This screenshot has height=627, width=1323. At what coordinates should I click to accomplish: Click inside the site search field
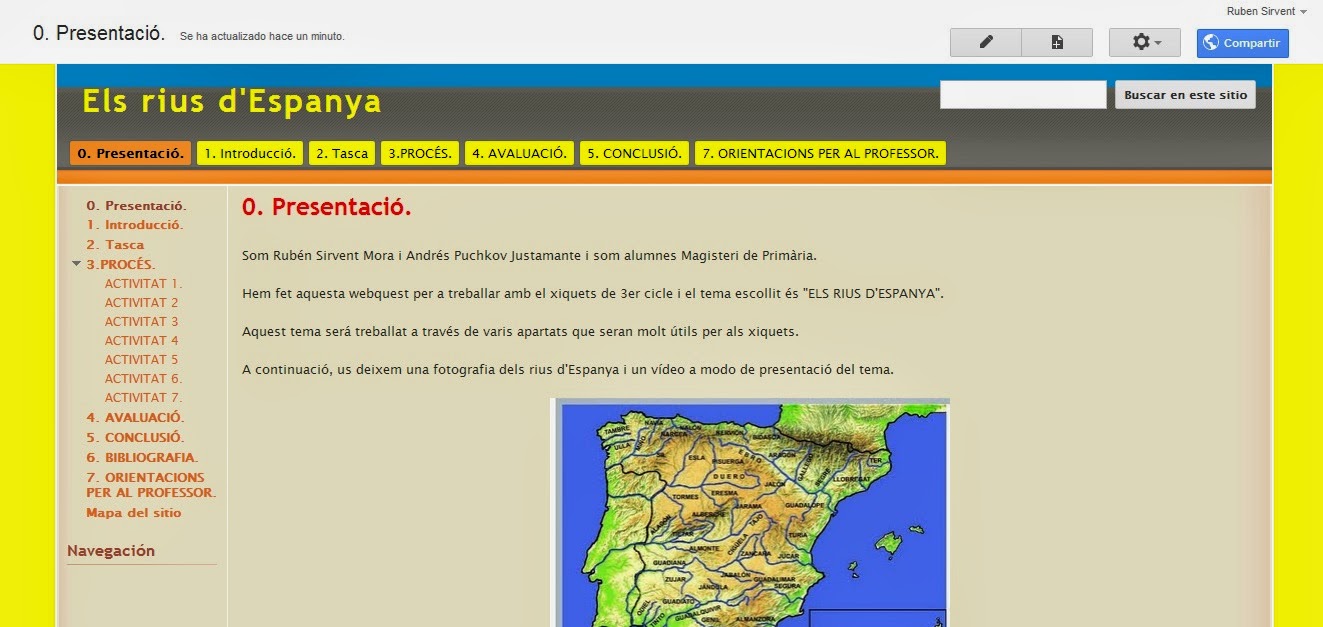[x=1022, y=93]
